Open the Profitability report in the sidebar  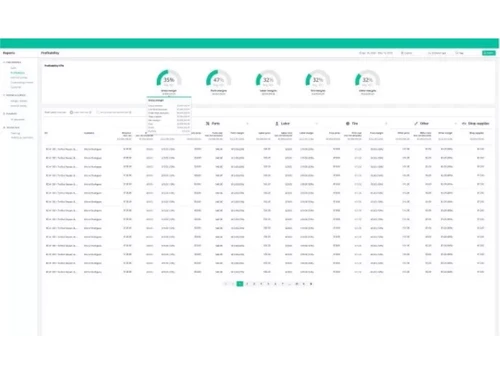(x=18, y=73)
